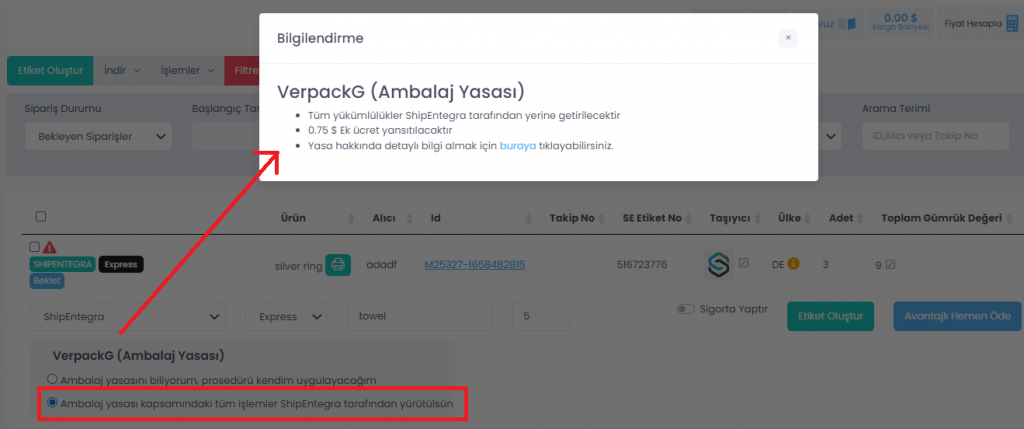1024x429 pixels.
Task: Click the green Etiket Oluştur toolbar button
Action: (50, 71)
